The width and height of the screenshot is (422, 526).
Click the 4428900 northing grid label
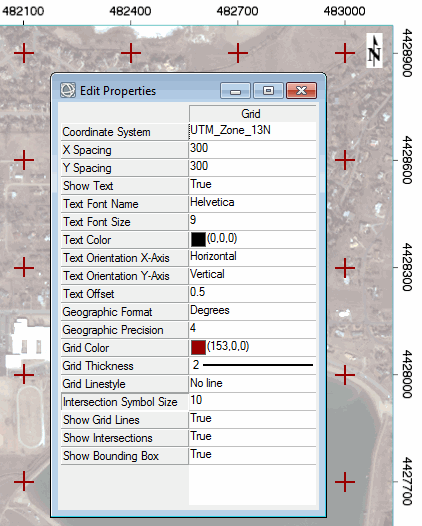click(x=407, y=53)
